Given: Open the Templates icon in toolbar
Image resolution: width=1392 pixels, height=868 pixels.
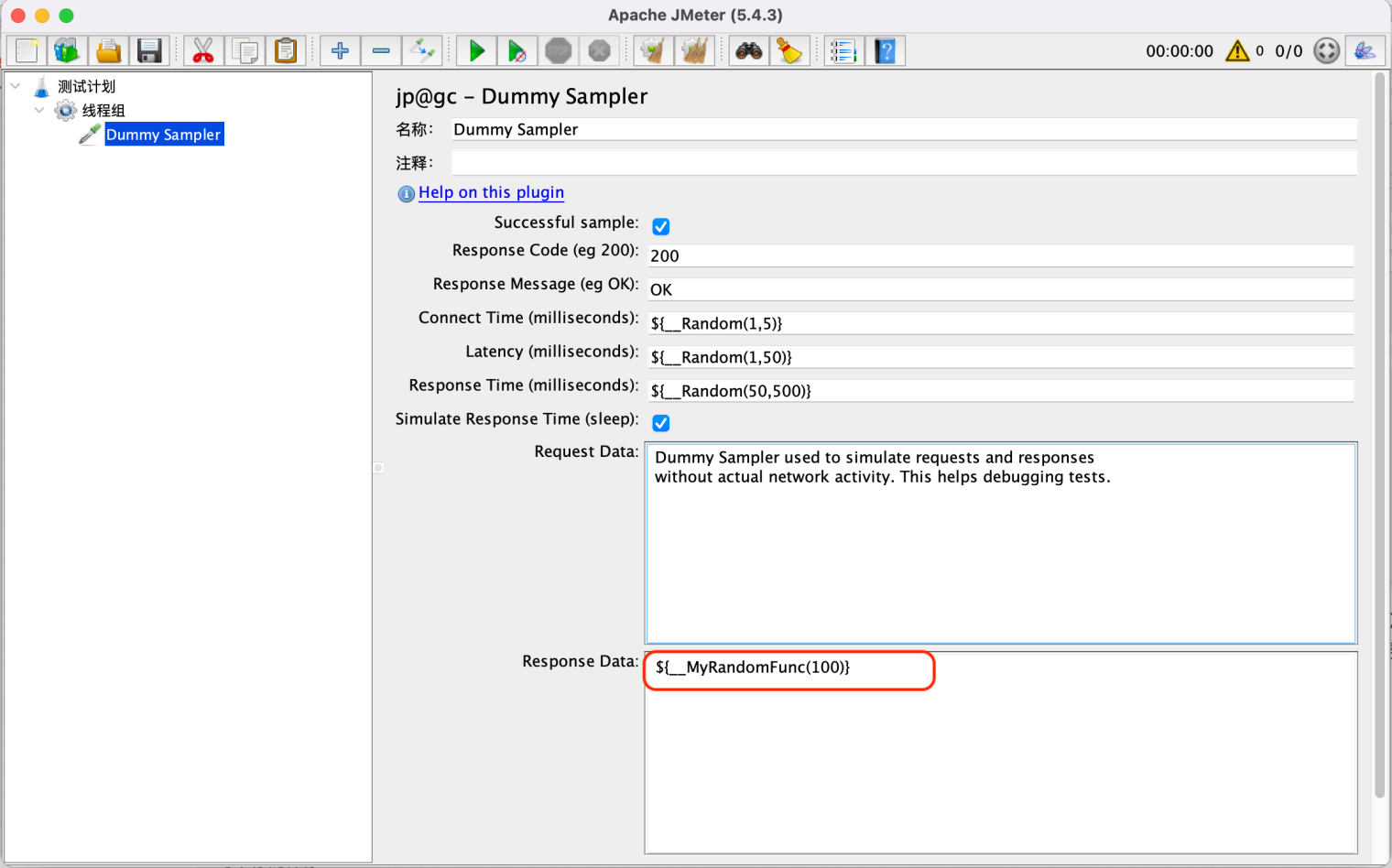Looking at the screenshot, I should coord(67,50).
